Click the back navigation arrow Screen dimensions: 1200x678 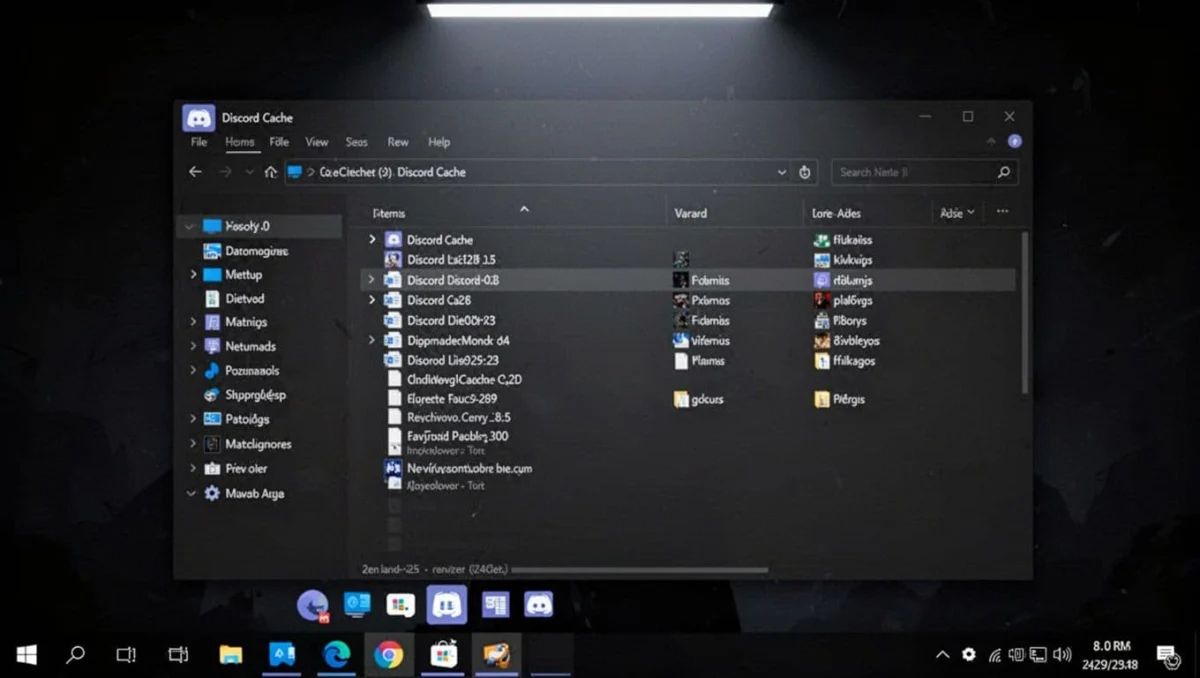tap(195, 171)
